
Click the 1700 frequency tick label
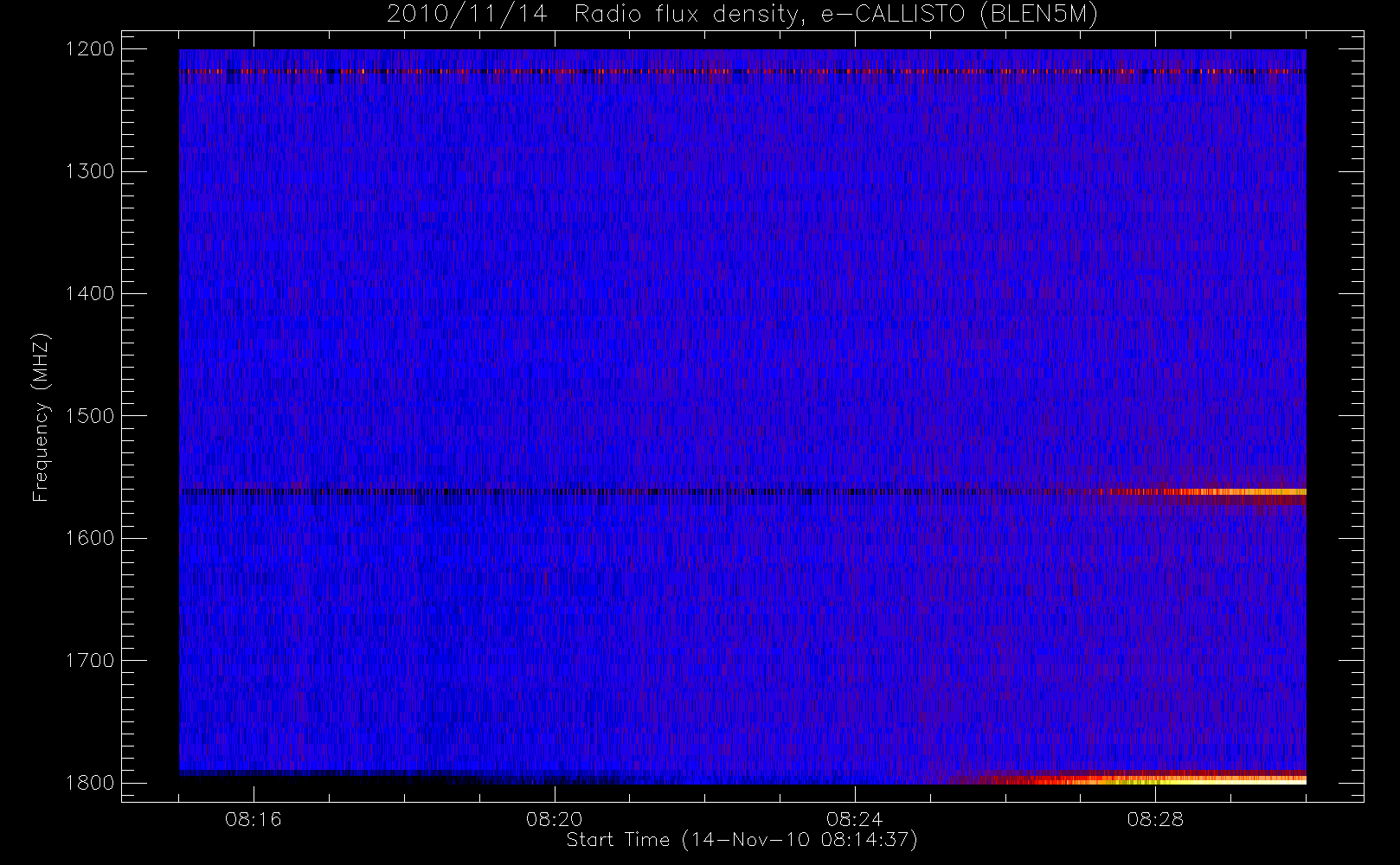tap(90, 660)
